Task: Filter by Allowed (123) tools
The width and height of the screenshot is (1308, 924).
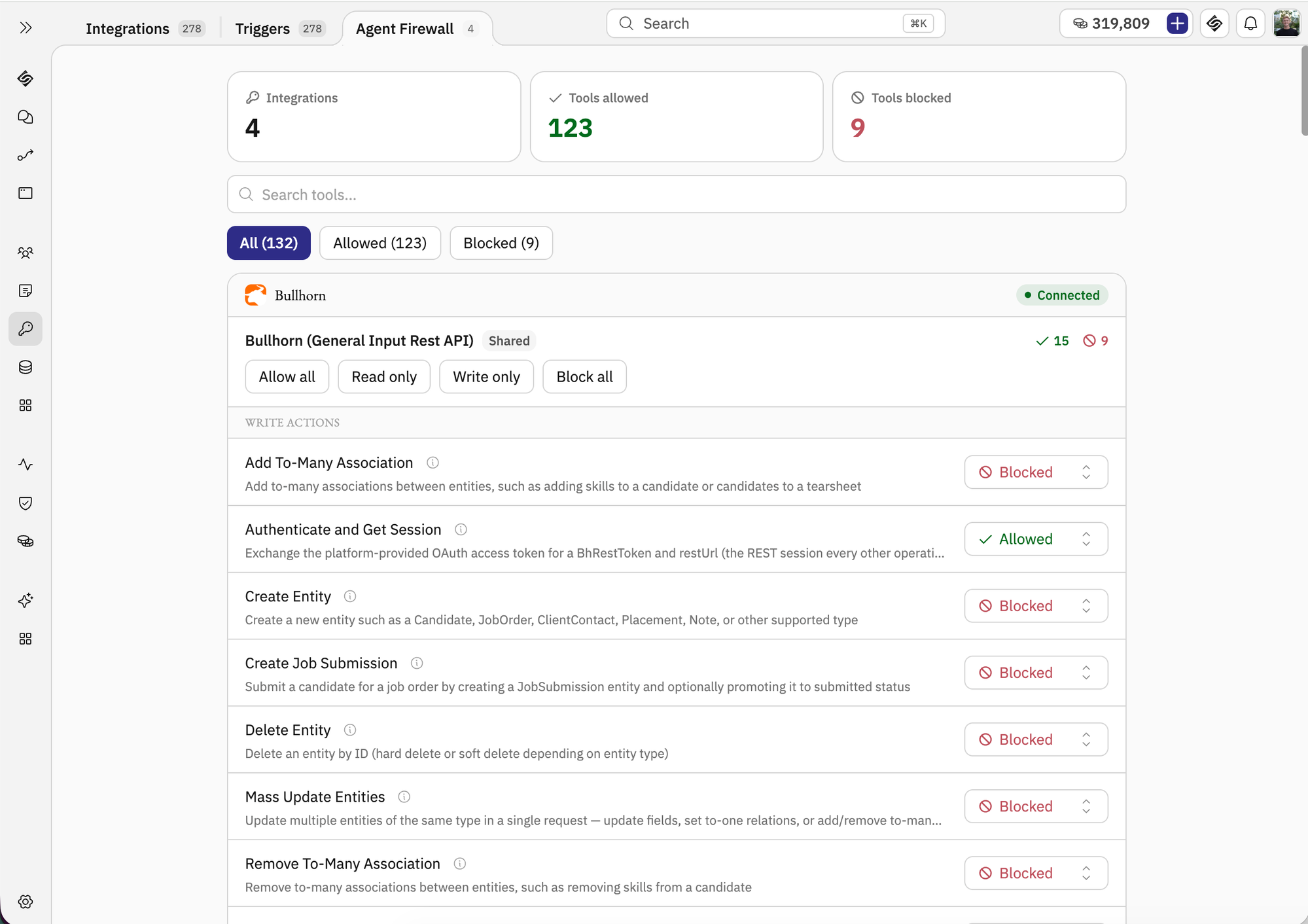Action: click(380, 243)
